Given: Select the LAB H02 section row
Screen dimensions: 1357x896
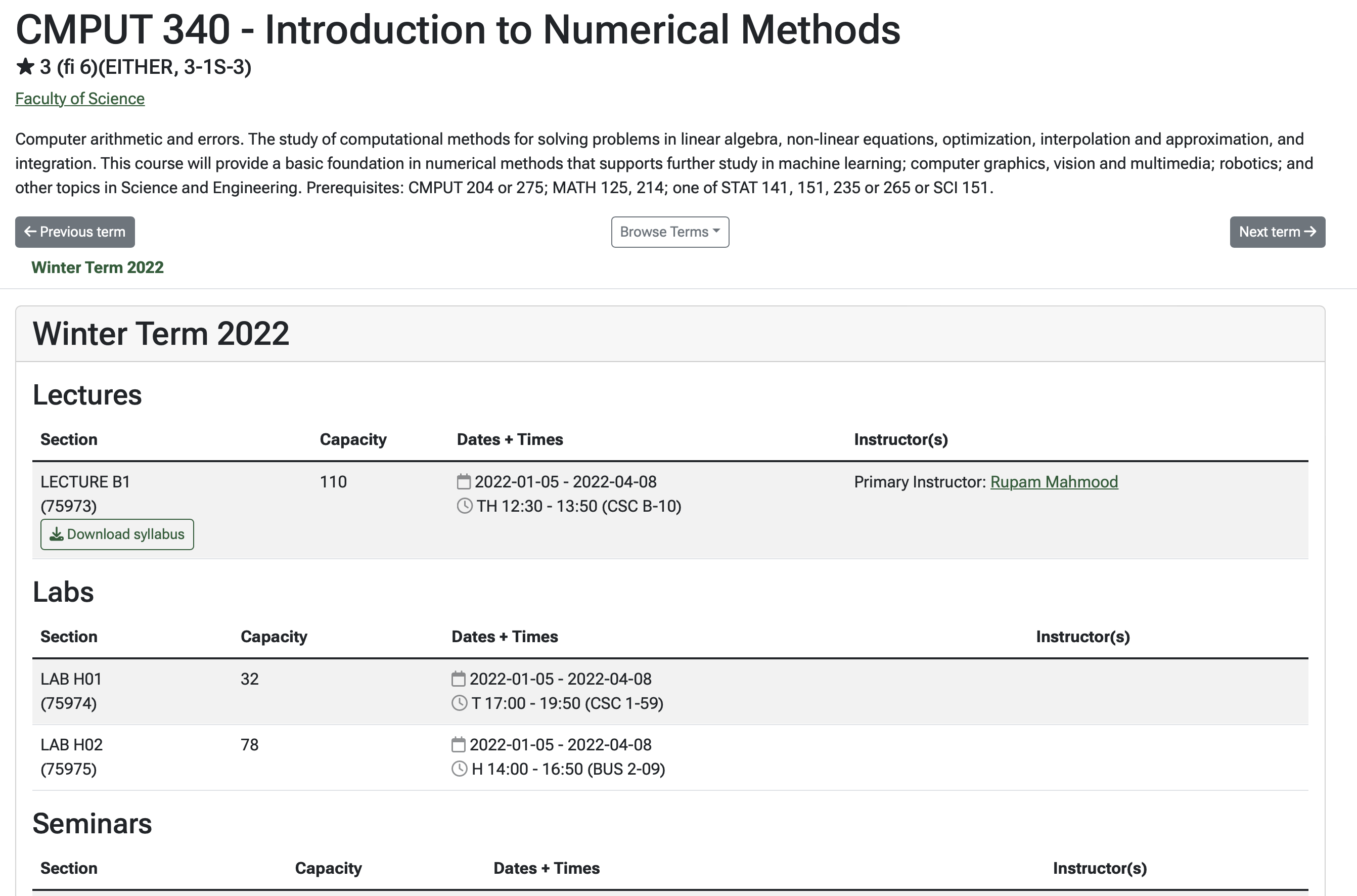Looking at the screenshot, I should click(669, 757).
